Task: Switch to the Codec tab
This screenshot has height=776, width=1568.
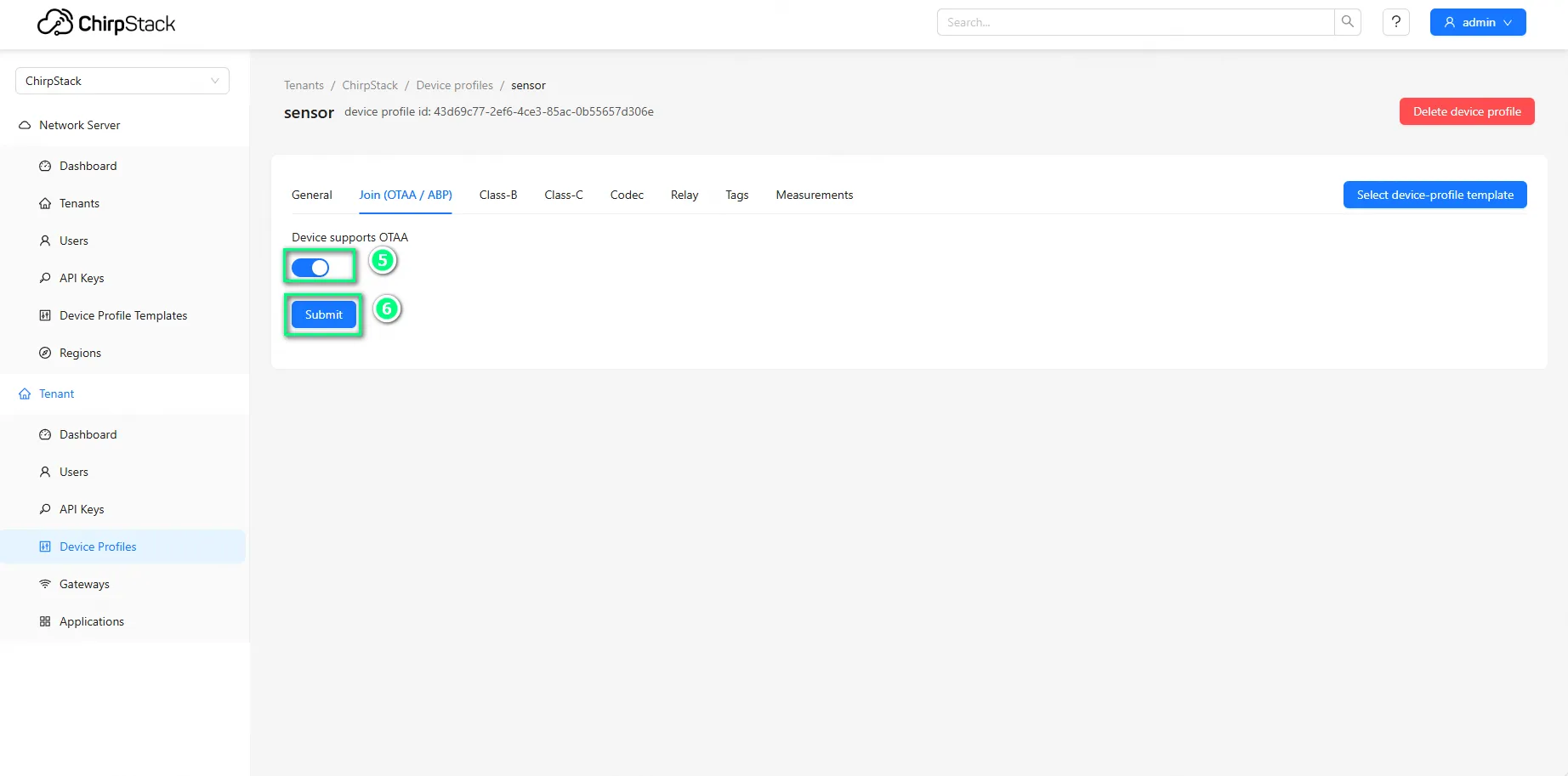Action: point(627,195)
